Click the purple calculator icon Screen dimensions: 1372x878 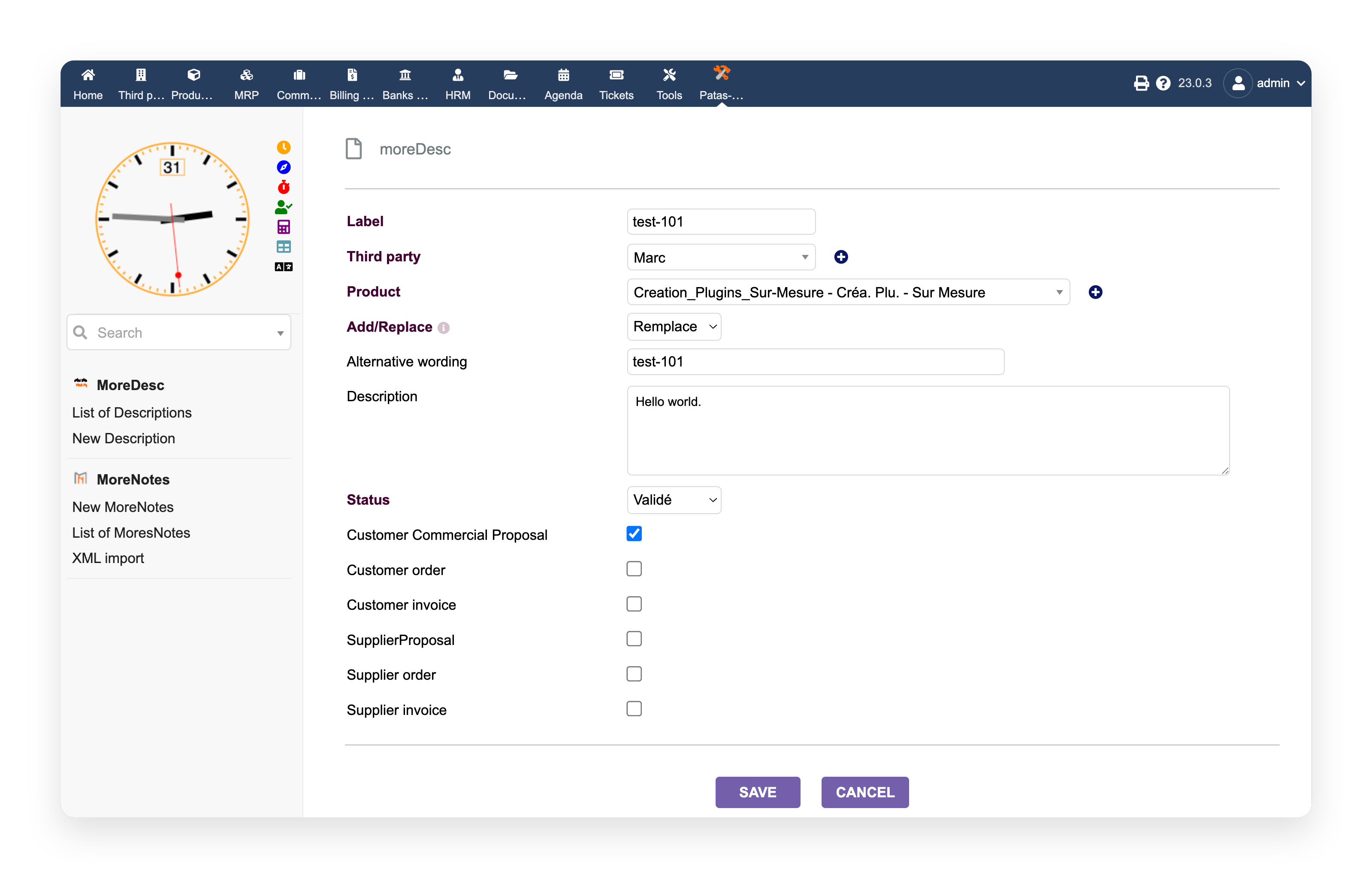(x=283, y=227)
